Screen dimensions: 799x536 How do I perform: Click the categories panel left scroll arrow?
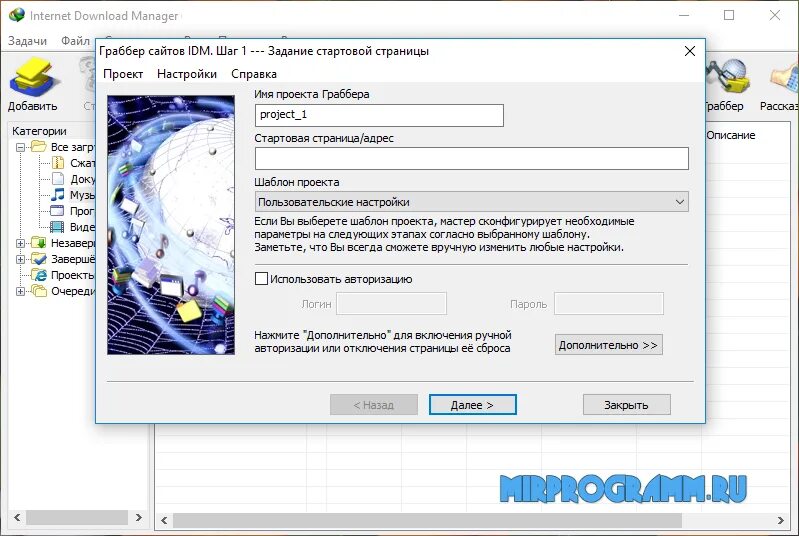(17, 517)
